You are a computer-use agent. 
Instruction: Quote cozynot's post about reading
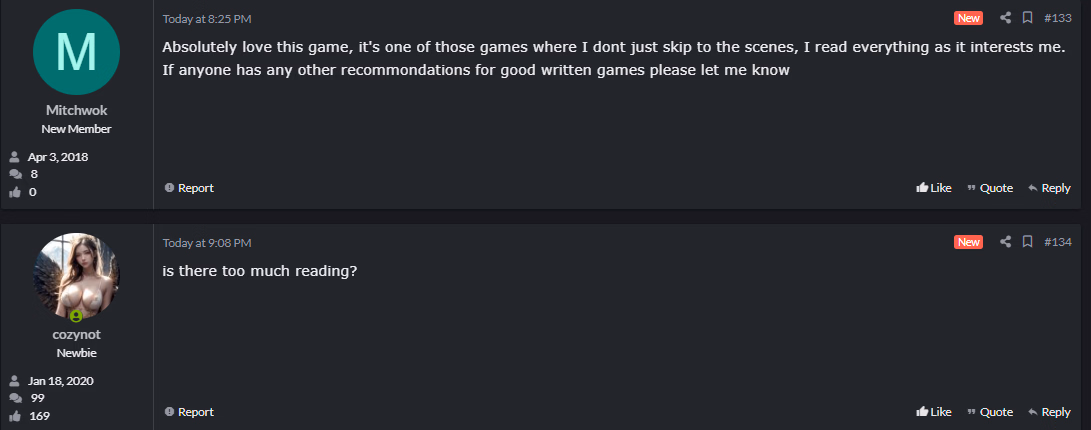click(989, 412)
